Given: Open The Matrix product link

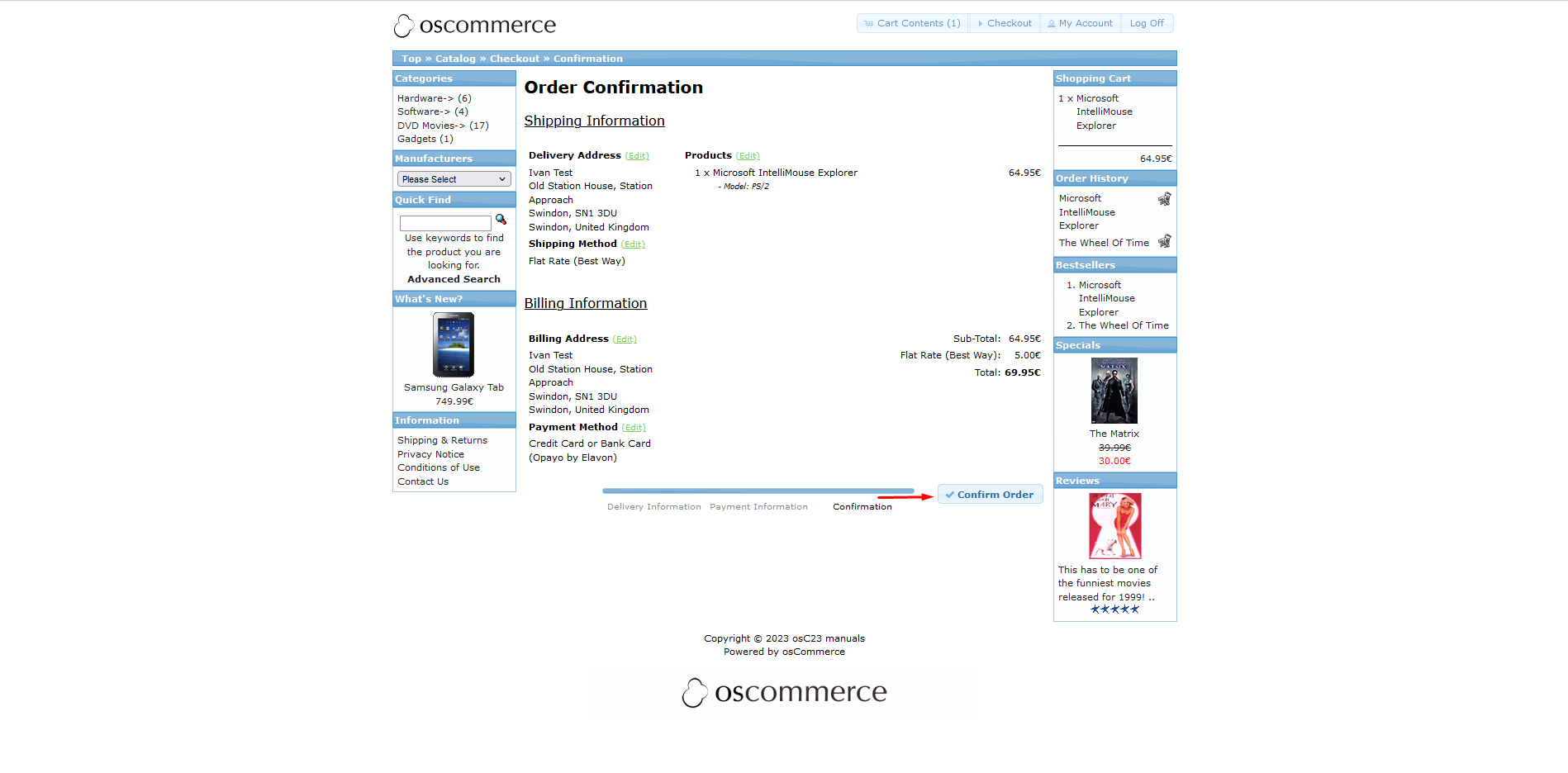Looking at the screenshot, I should coord(1114,434).
